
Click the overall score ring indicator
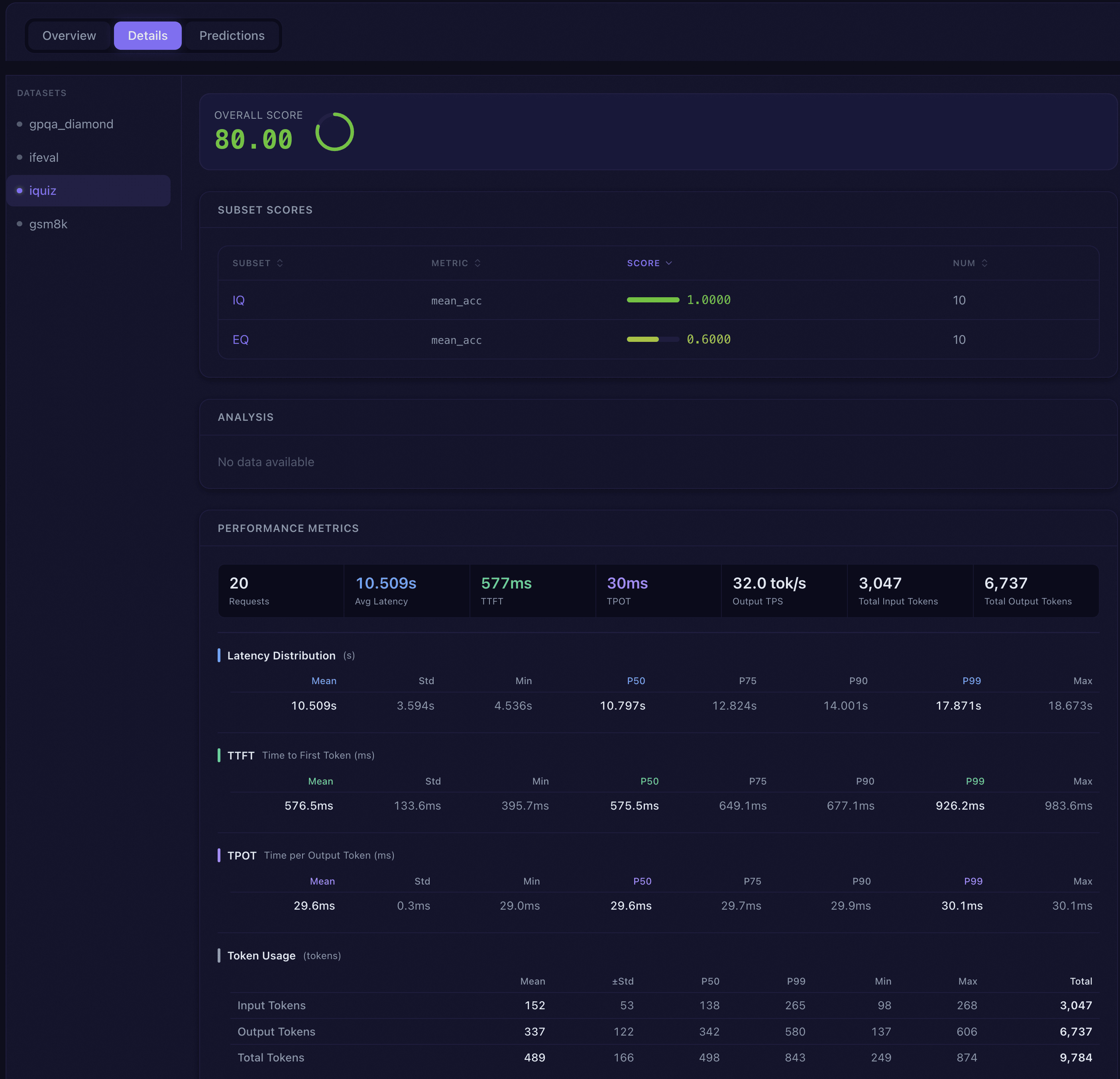[335, 132]
